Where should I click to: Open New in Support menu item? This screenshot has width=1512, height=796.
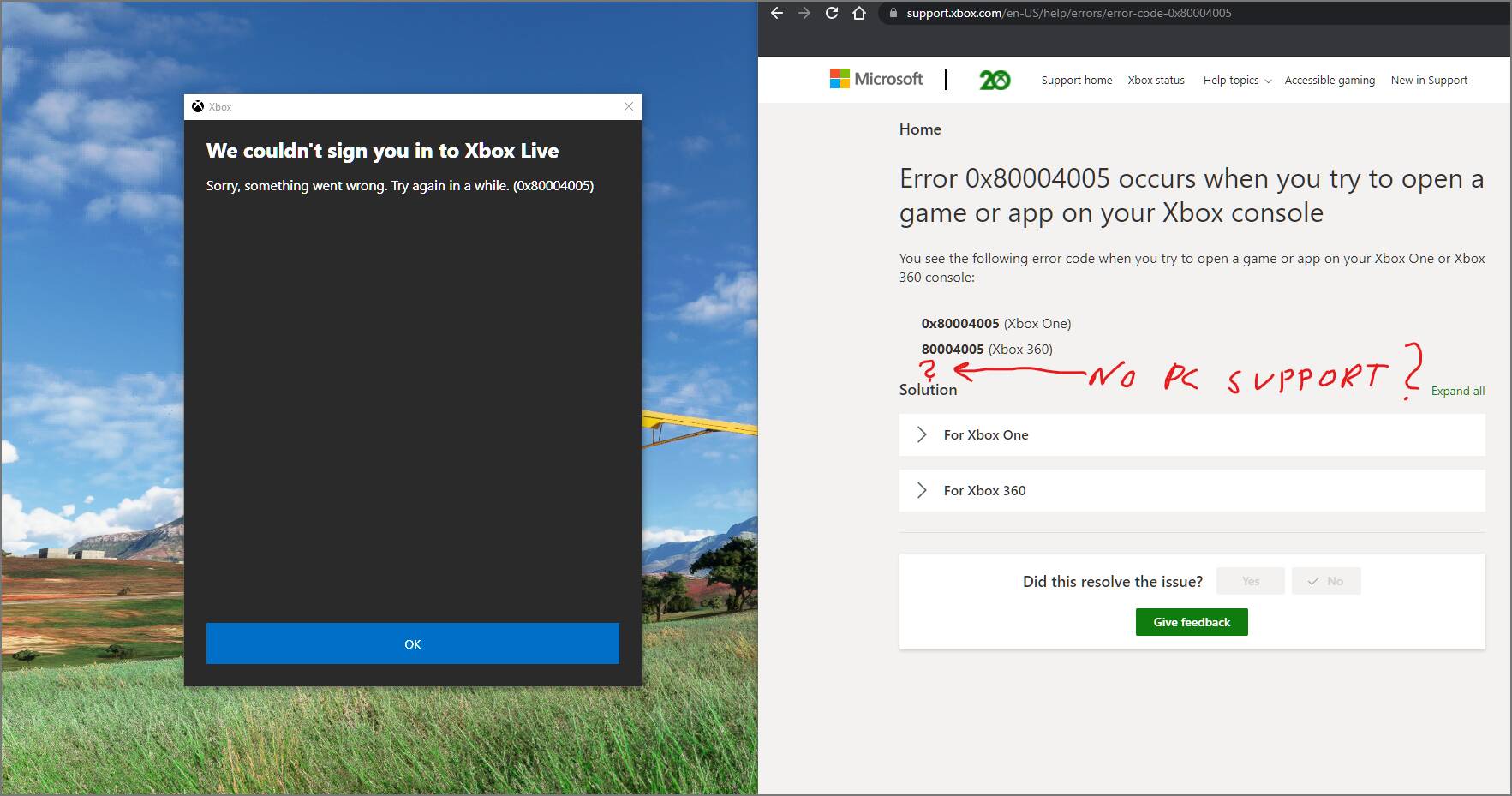pos(1429,80)
